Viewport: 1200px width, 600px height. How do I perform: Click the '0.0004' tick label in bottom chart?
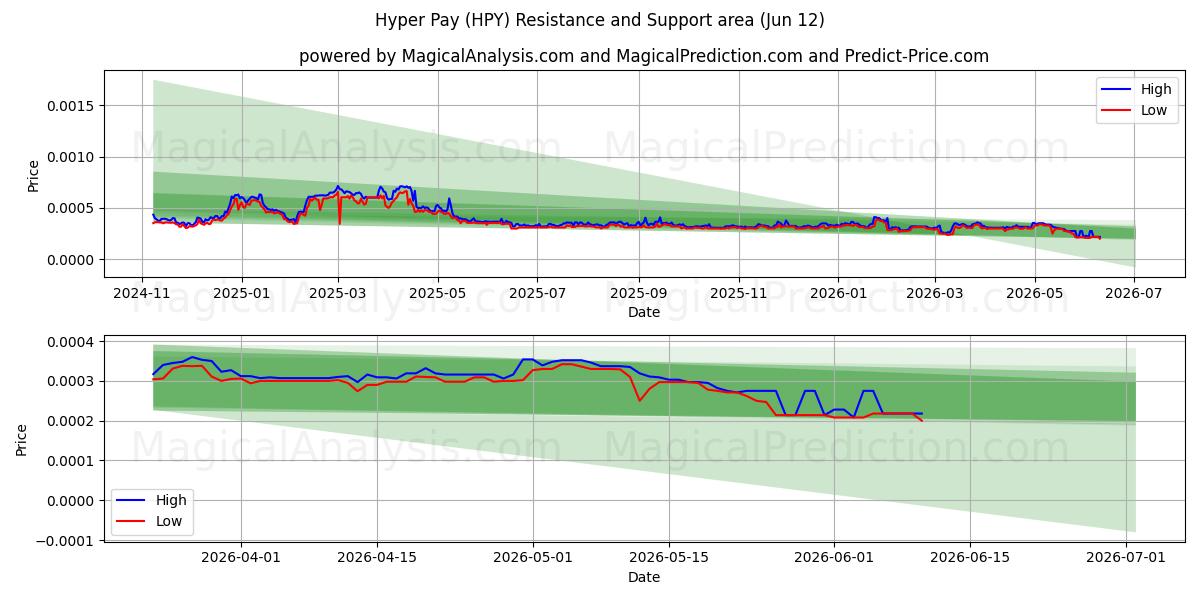coord(73,342)
